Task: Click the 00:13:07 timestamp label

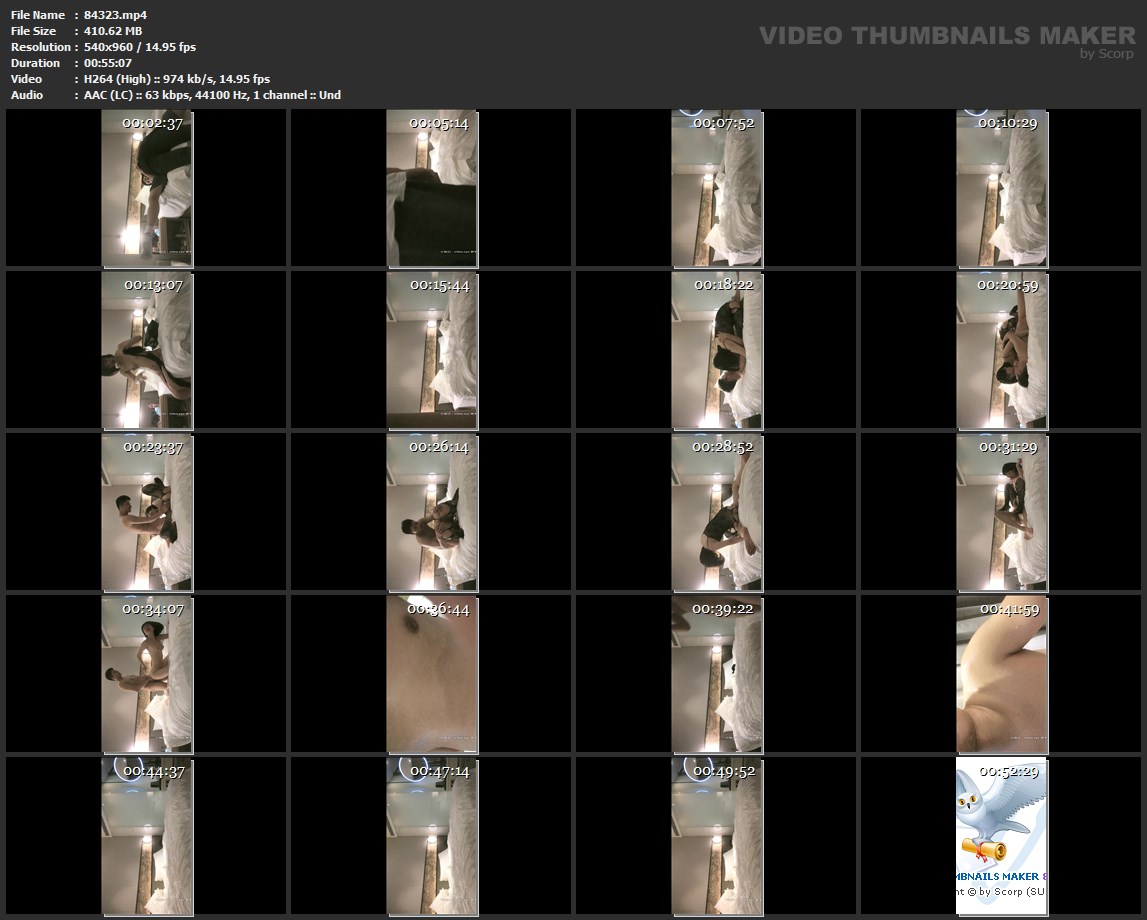Action: pos(153,285)
